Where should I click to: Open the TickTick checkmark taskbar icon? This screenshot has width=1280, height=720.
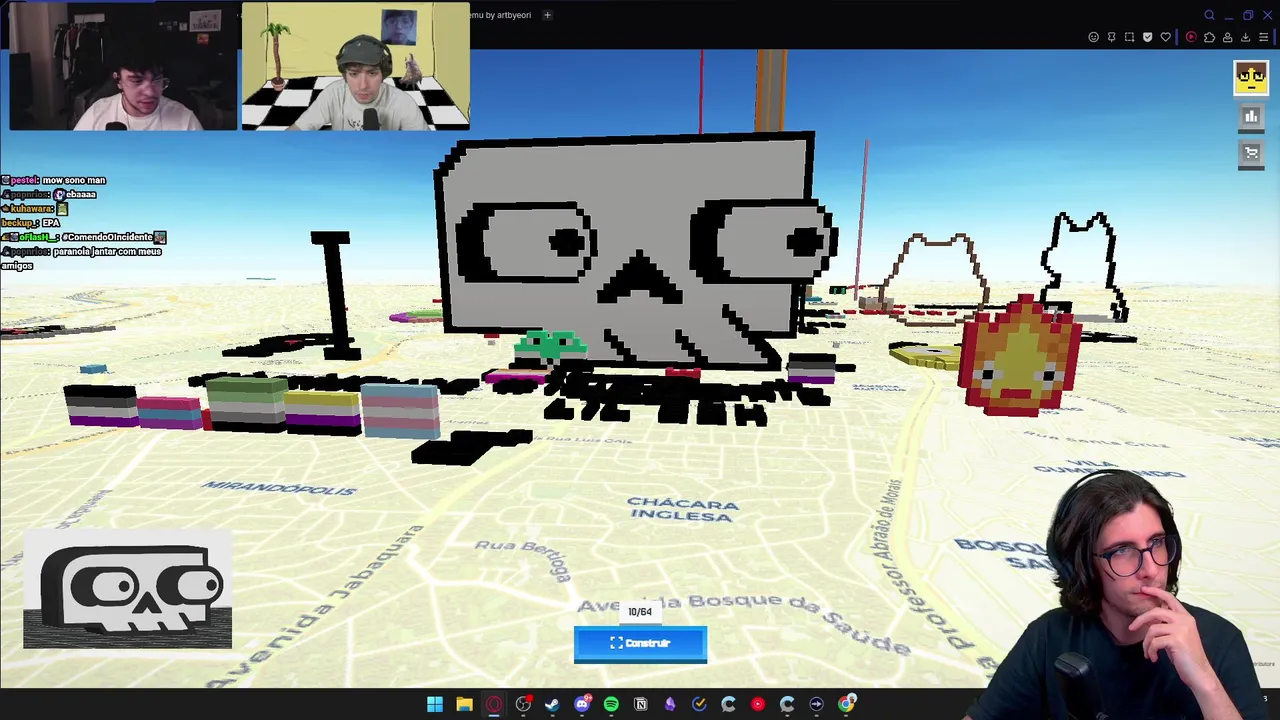[699, 704]
